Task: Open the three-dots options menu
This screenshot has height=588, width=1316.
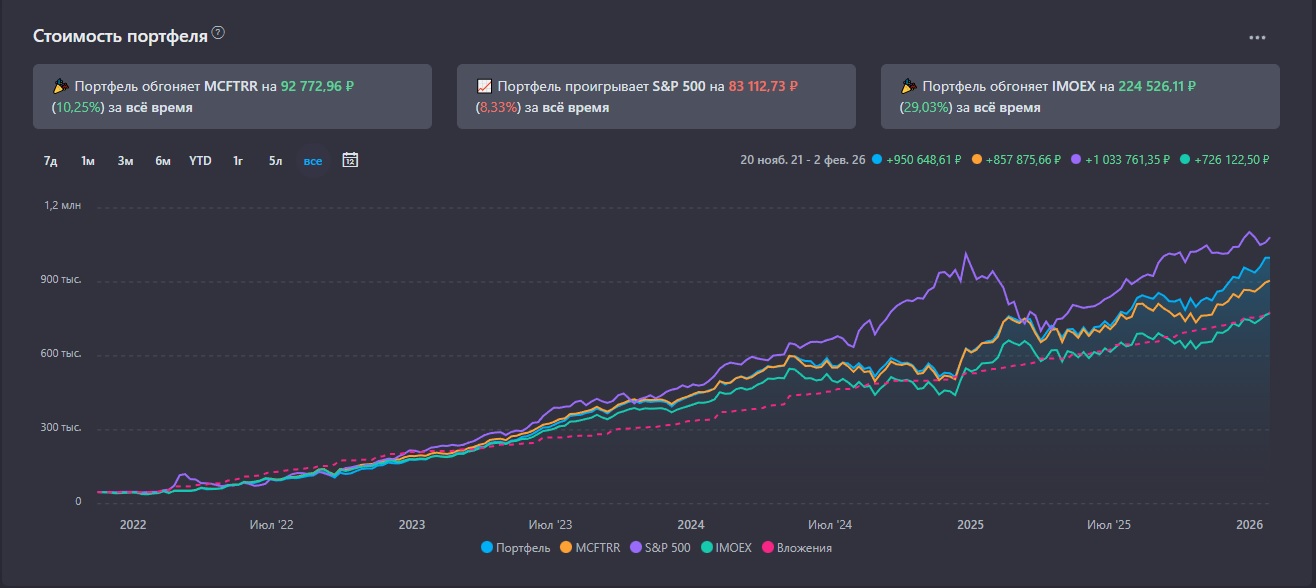Action: (x=1257, y=38)
